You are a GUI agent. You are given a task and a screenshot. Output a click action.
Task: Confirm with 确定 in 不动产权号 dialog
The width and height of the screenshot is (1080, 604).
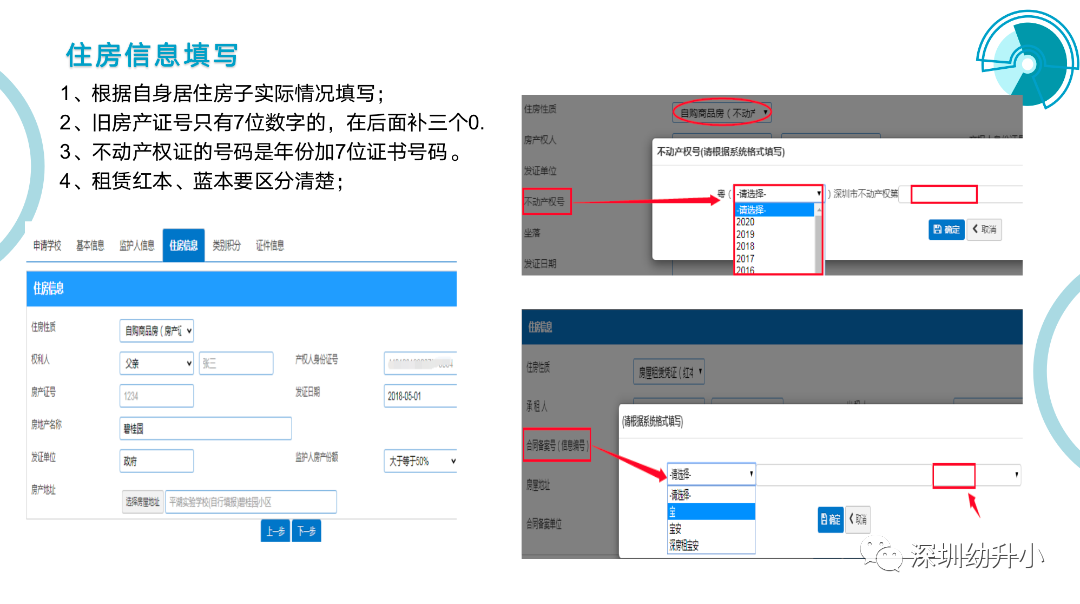click(x=946, y=229)
